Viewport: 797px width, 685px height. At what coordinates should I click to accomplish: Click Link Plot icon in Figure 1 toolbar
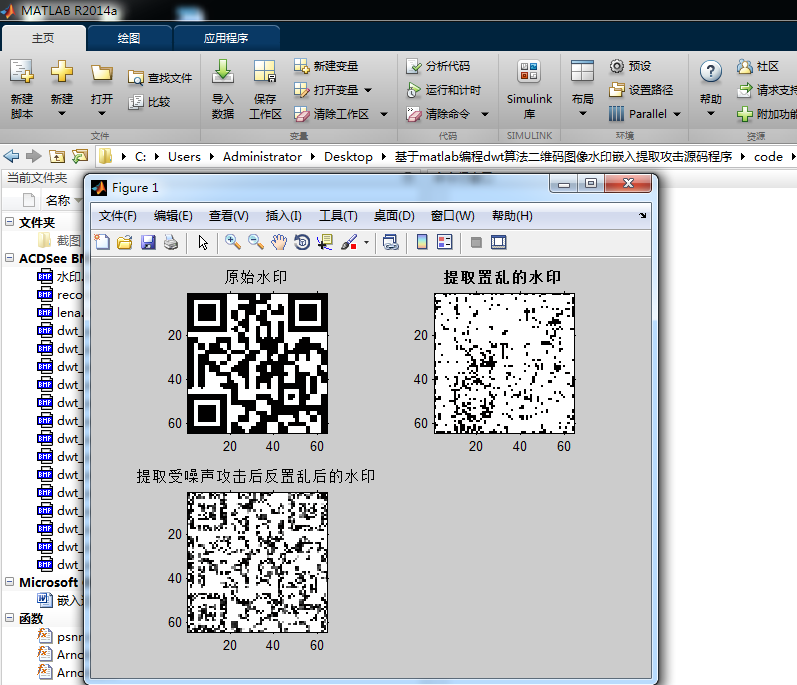[x=390, y=242]
